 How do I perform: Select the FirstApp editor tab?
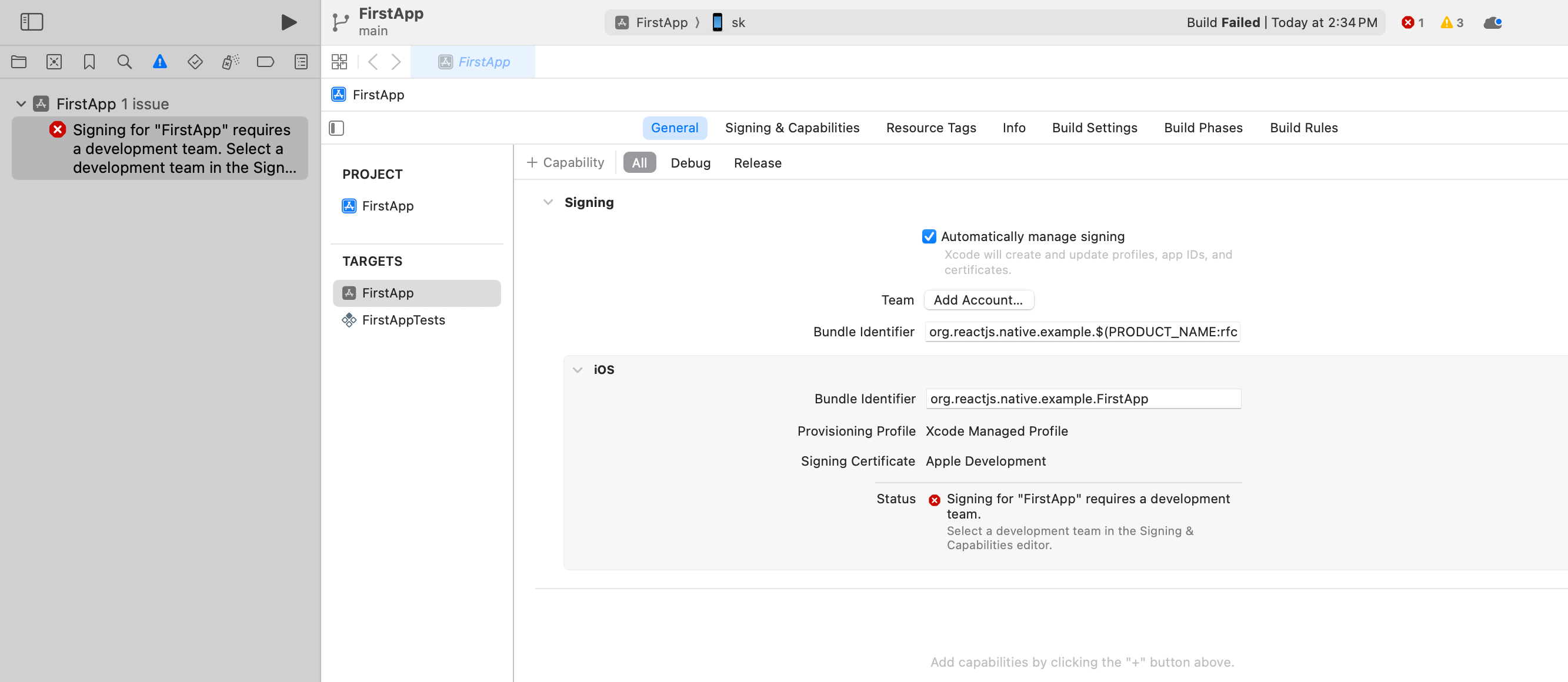(473, 62)
